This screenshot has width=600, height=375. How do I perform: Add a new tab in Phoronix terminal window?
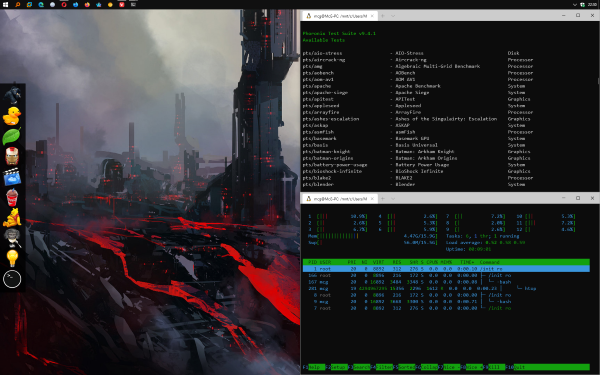383,16
